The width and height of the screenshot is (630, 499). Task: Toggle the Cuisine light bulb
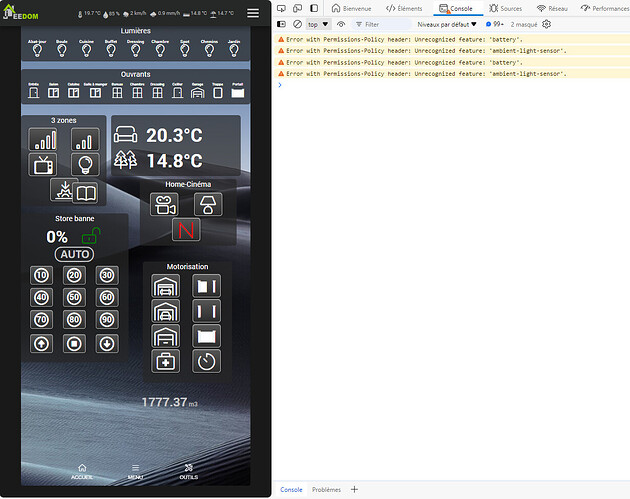point(86,51)
